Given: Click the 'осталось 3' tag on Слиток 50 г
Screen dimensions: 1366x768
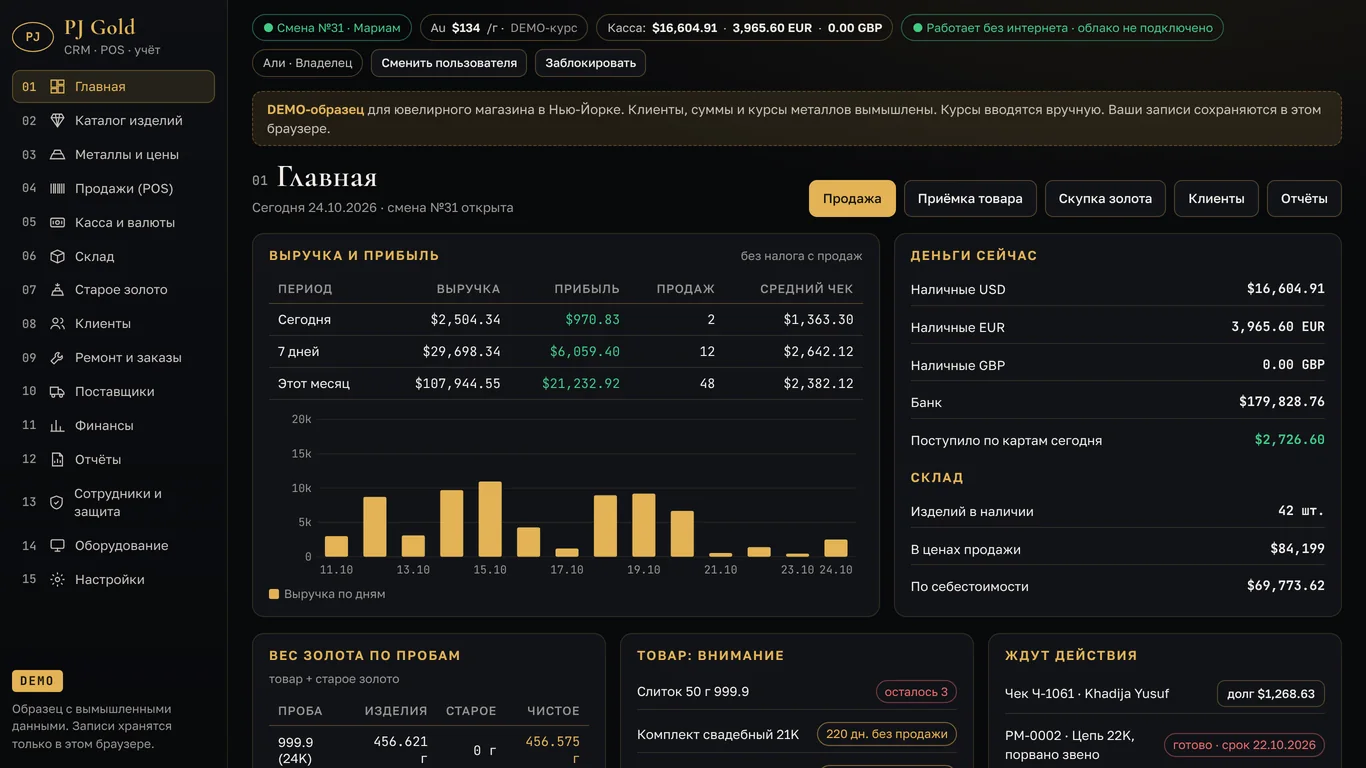Looking at the screenshot, I should pos(916,692).
